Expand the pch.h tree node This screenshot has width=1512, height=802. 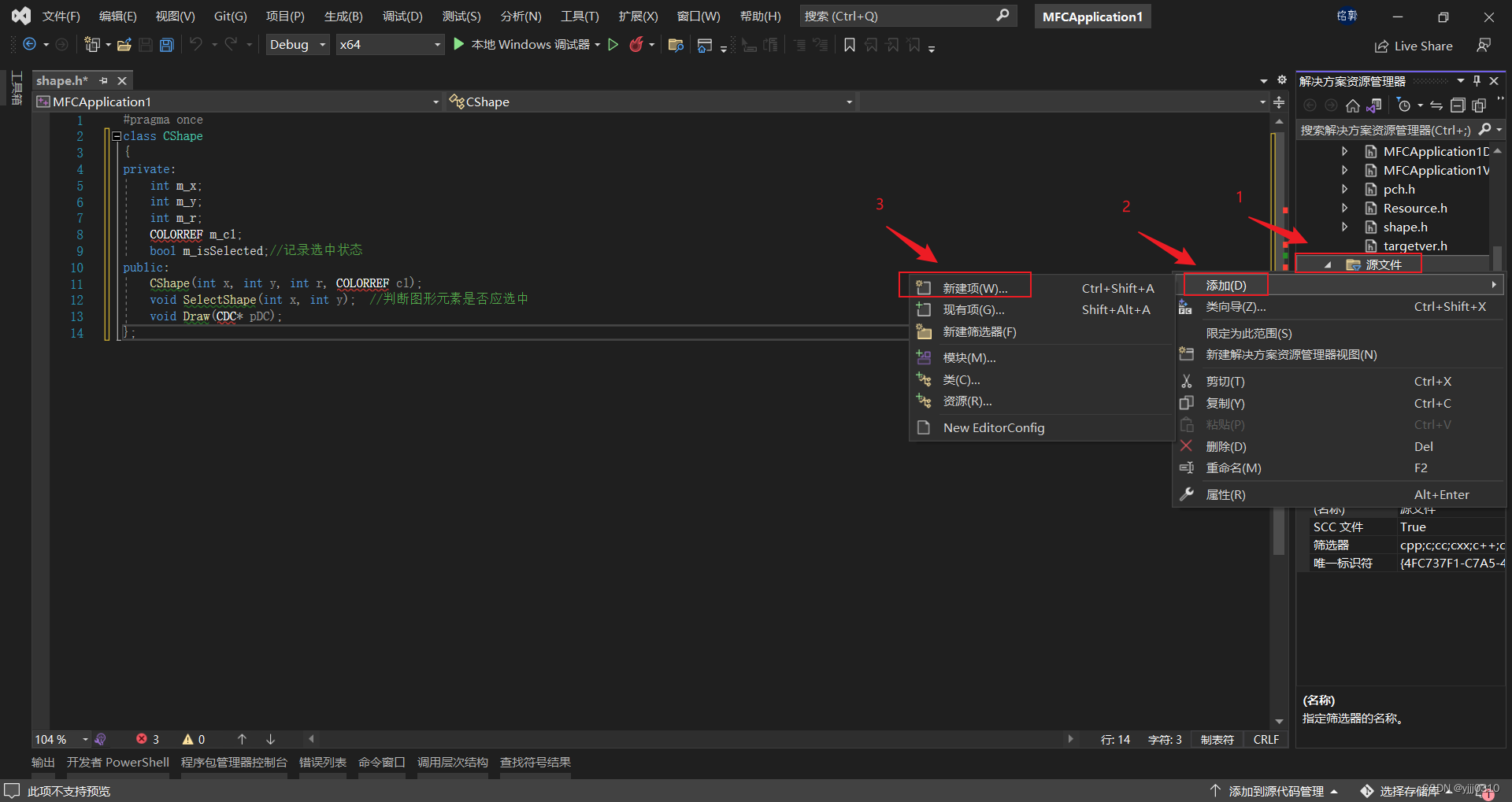1345,189
